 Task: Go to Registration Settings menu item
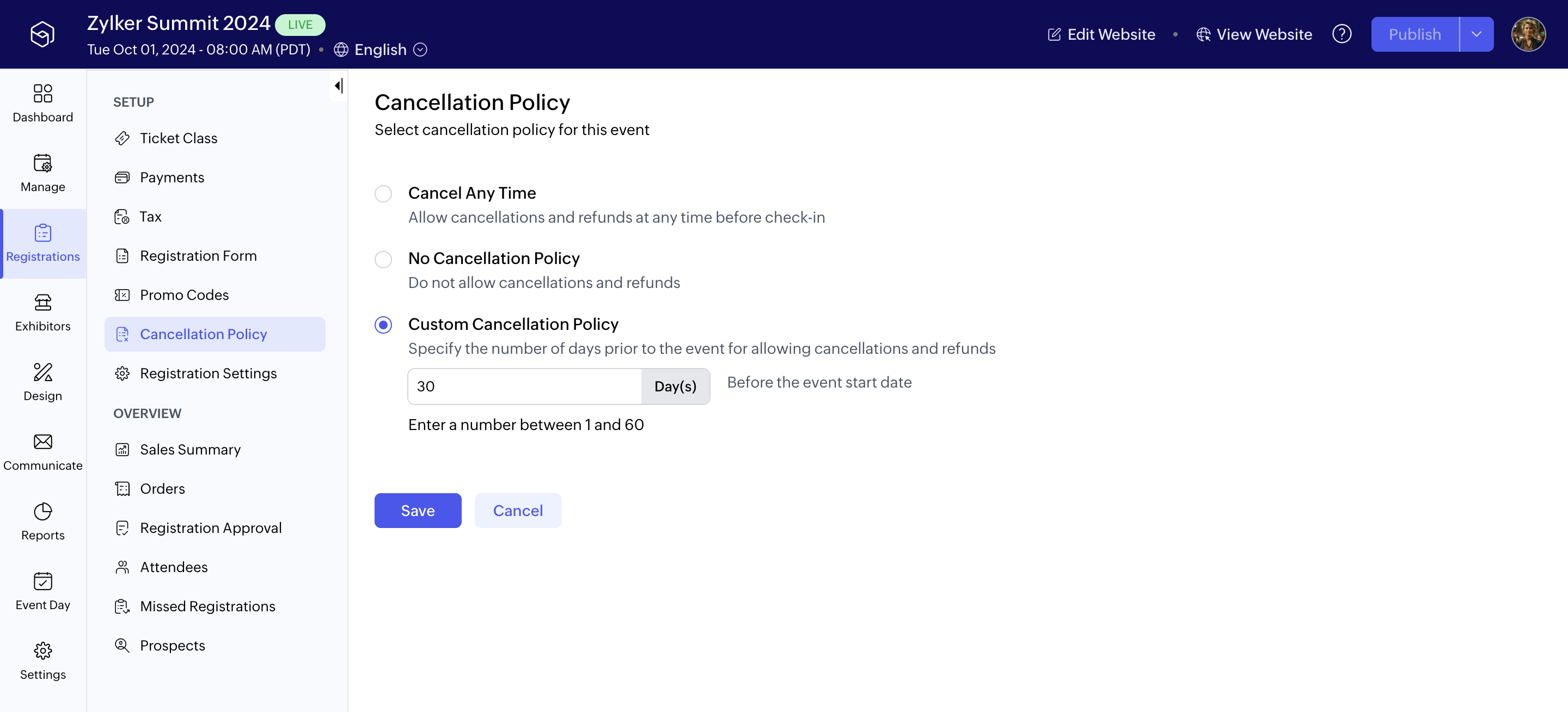[208, 373]
